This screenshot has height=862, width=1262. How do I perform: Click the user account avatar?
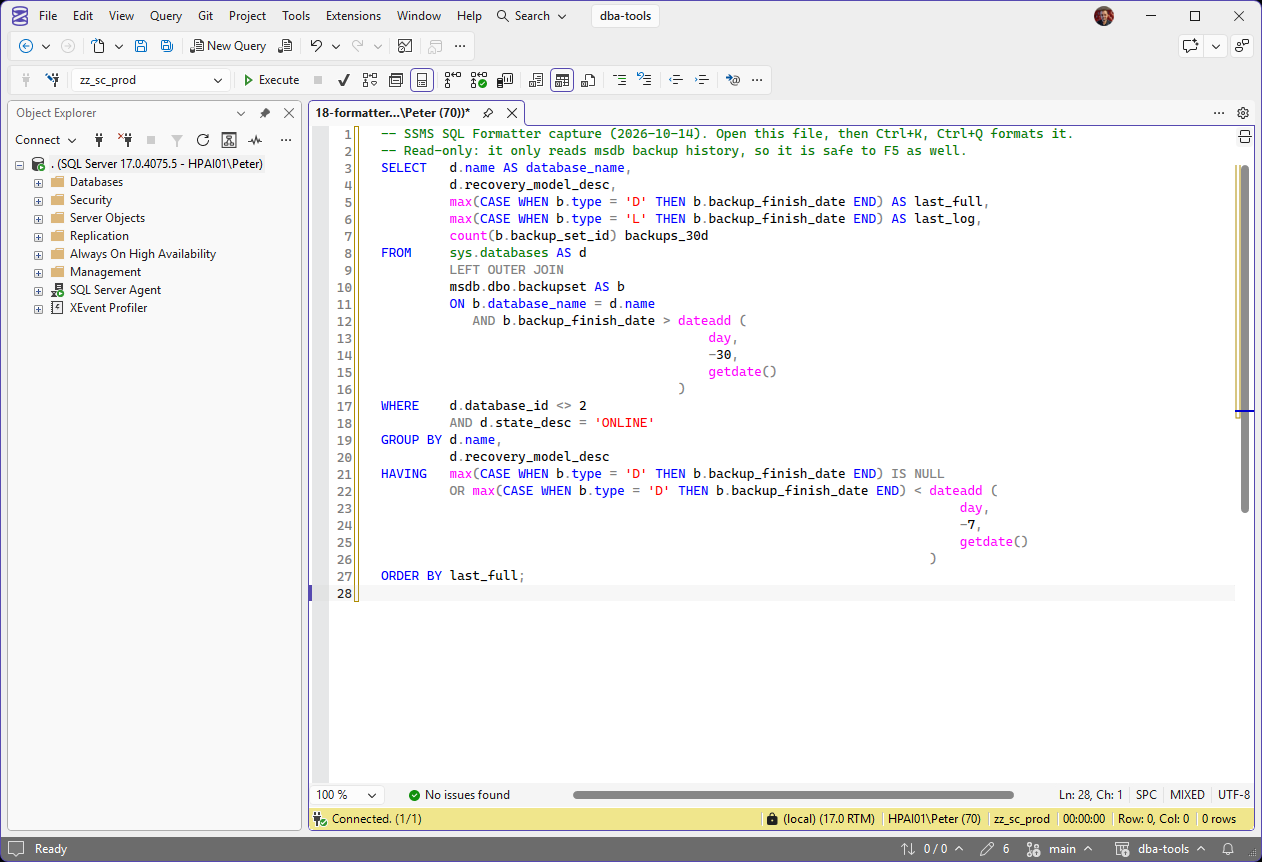pyautogui.click(x=1104, y=16)
